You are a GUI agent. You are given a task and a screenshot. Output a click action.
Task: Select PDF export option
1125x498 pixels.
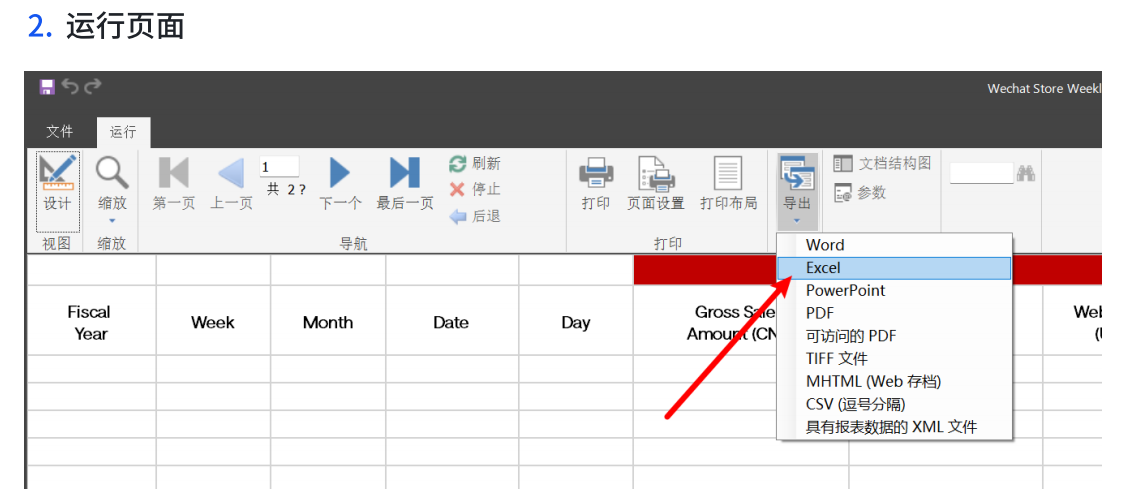click(x=895, y=314)
